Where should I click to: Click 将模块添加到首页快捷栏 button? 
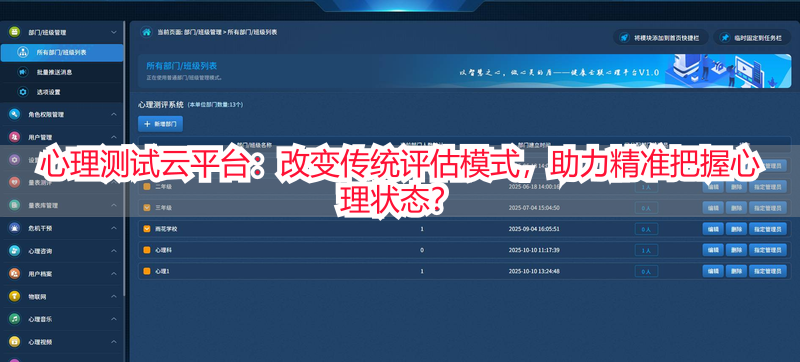coord(660,37)
